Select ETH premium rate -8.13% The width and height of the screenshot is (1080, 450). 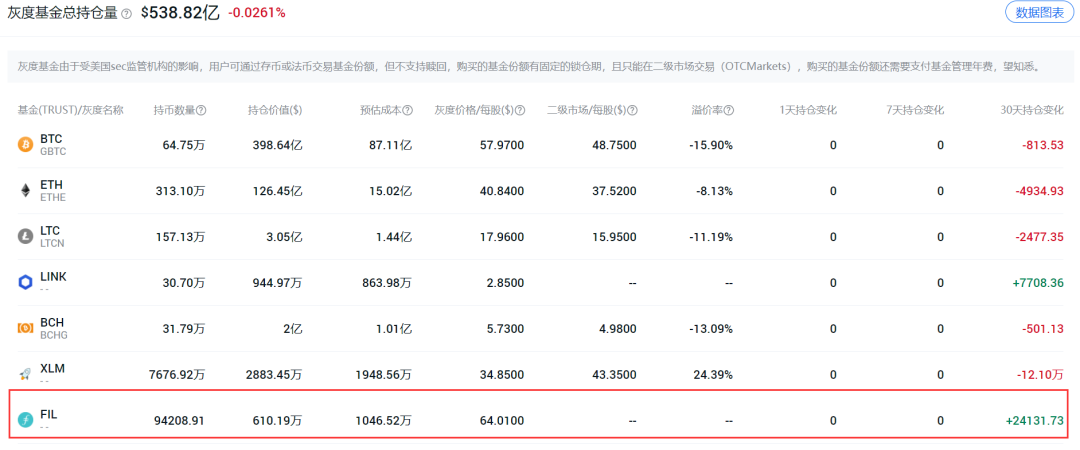[714, 191]
